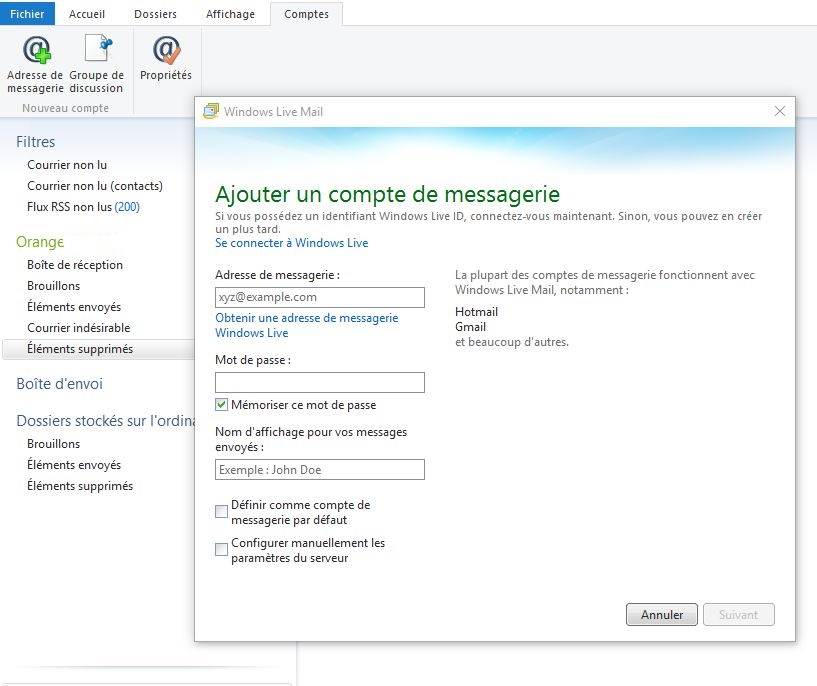Viewport: 817px width, 686px height.
Task: Open Éléments supprimés under Dossiers stockés
Action: pos(80,485)
